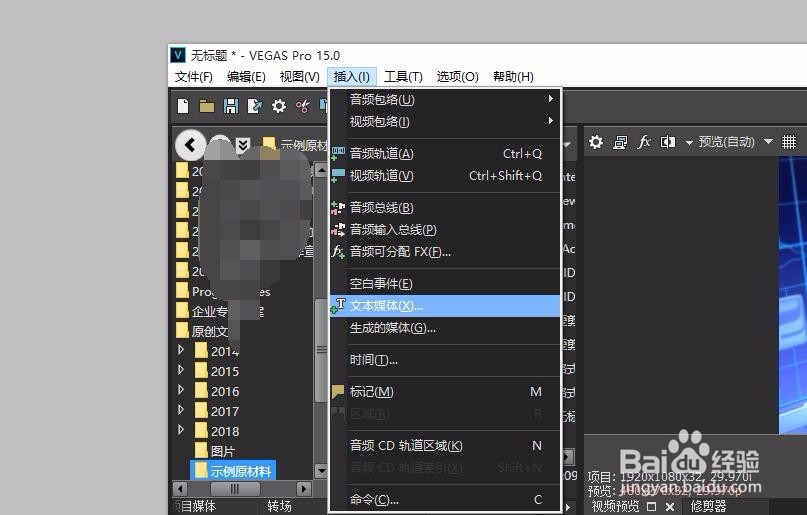Select 音频可分配 FX(F)... entry
The height and width of the screenshot is (515, 807).
[x=445, y=252]
